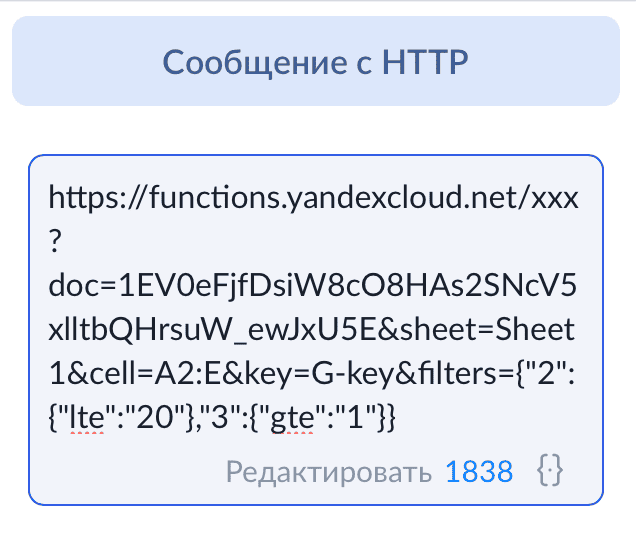This screenshot has height=548, width=636.
Task: Place cursor after the closing braces }}
Action: tap(396, 418)
